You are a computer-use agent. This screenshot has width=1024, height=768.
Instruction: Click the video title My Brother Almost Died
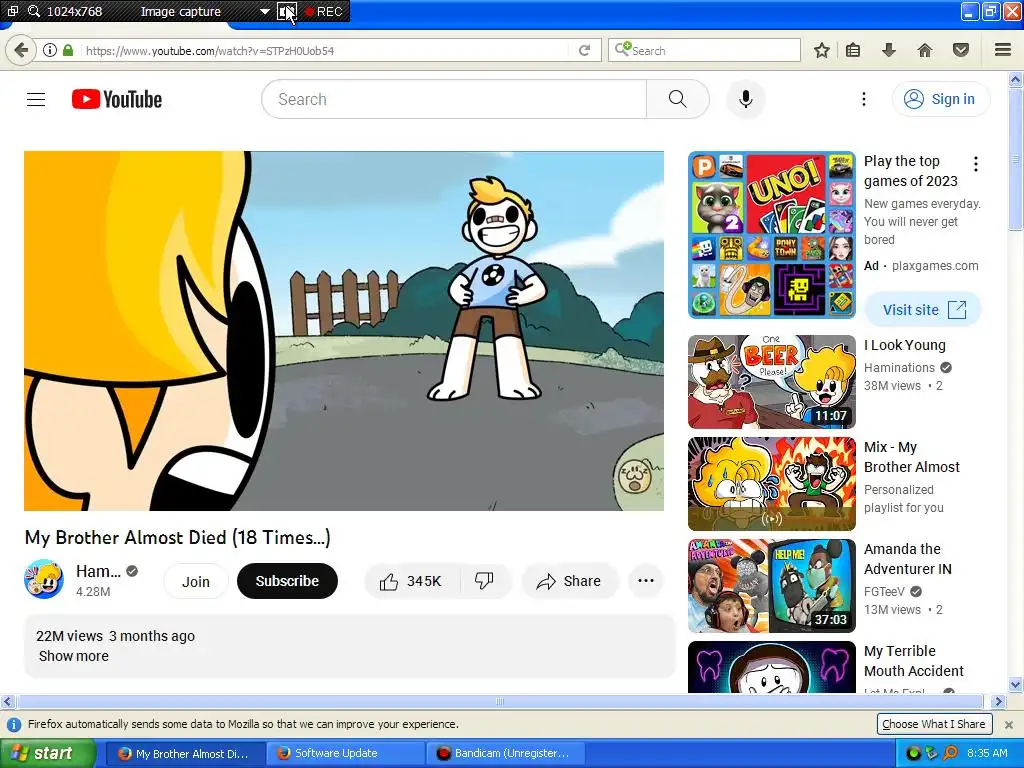[x=178, y=537]
